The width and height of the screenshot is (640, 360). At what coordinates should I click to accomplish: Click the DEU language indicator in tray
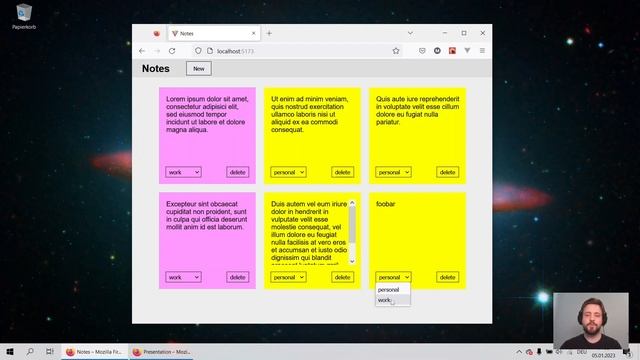(581, 351)
